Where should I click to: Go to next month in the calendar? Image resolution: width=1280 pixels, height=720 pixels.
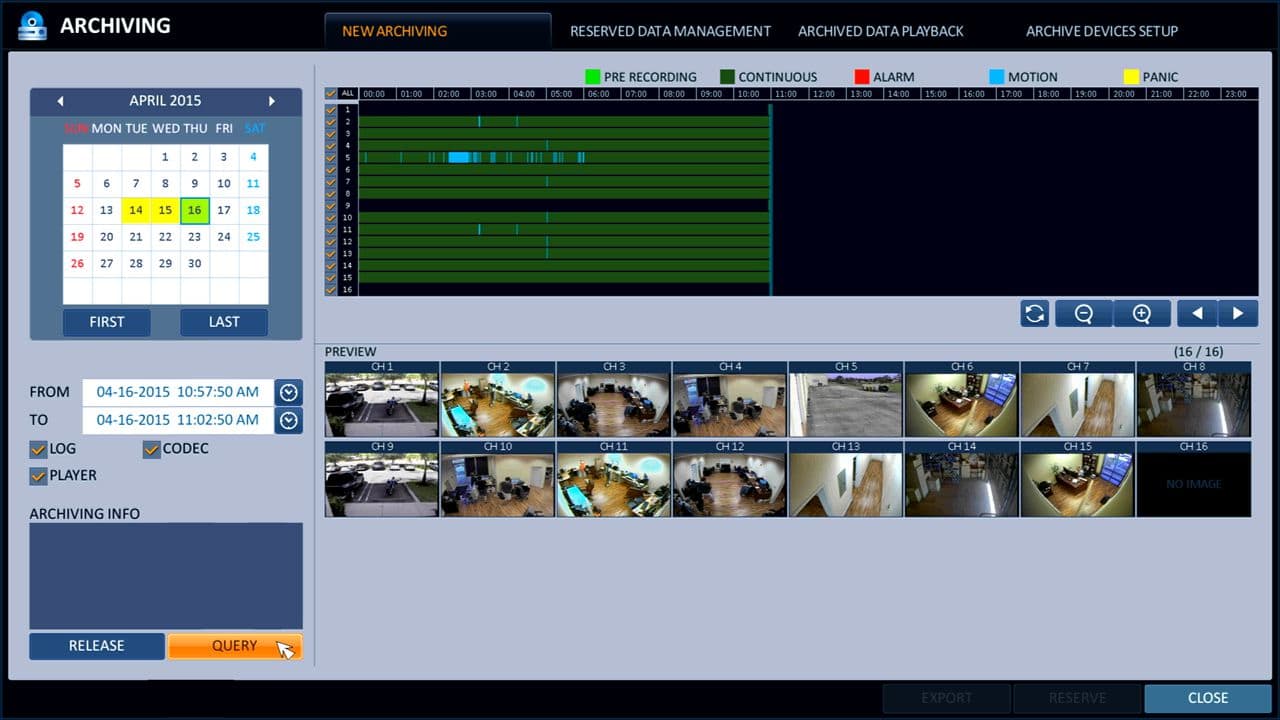click(272, 101)
